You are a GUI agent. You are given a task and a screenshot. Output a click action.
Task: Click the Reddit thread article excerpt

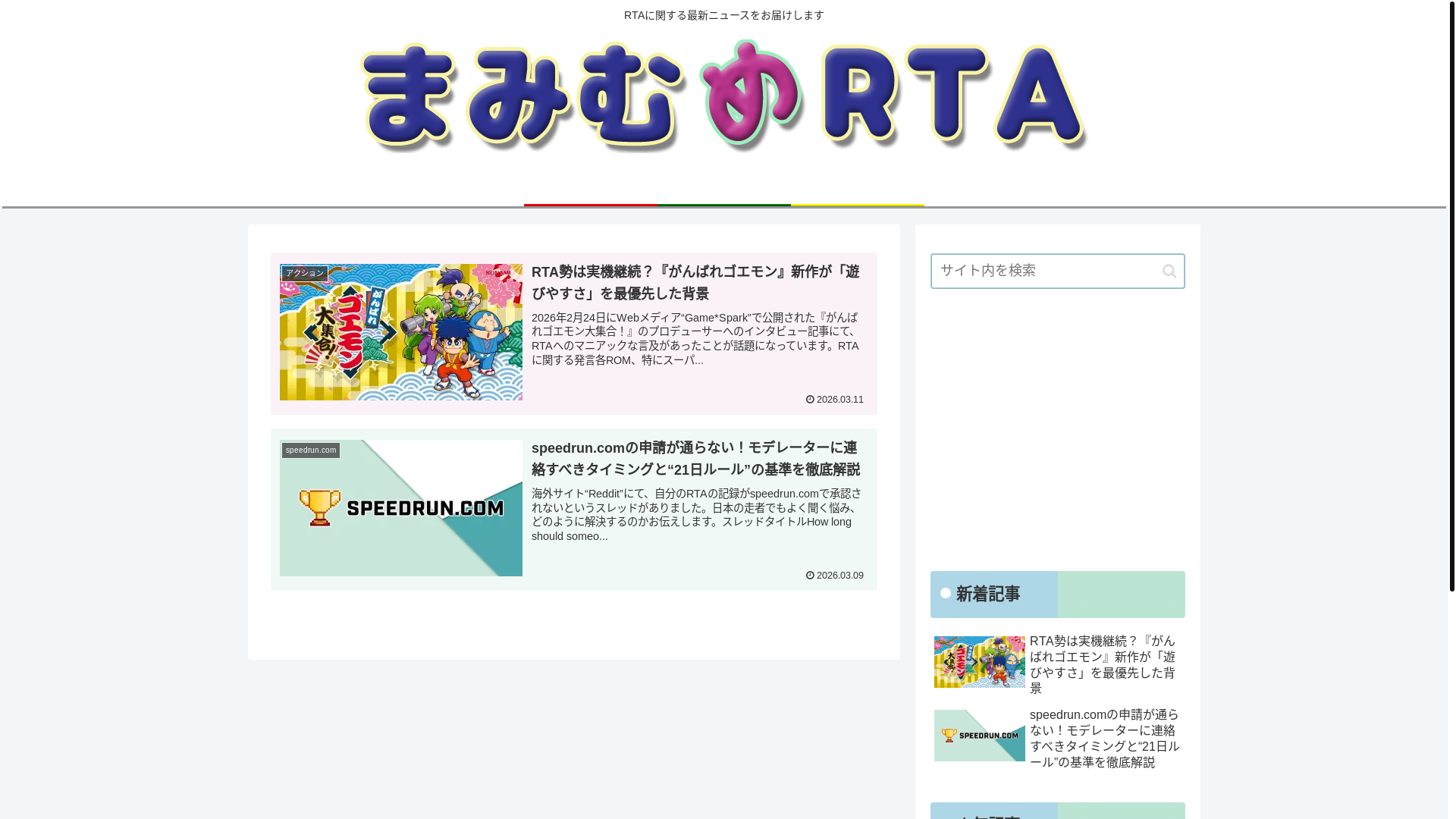click(x=696, y=515)
